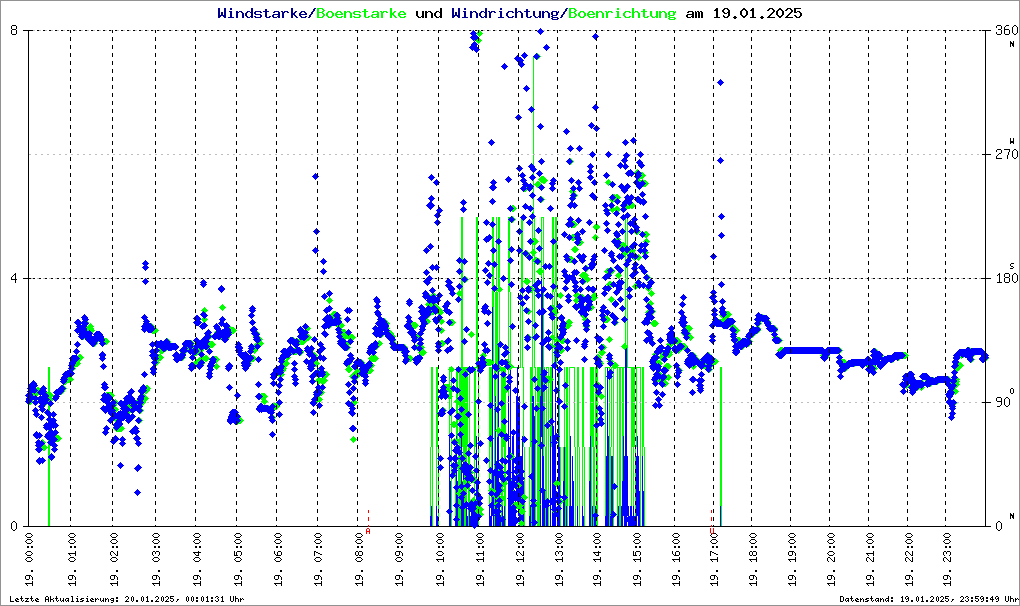The width and height of the screenshot is (1020, 606).
Task: Click the '270' west direction axis label
Action: click(1006, 155)
